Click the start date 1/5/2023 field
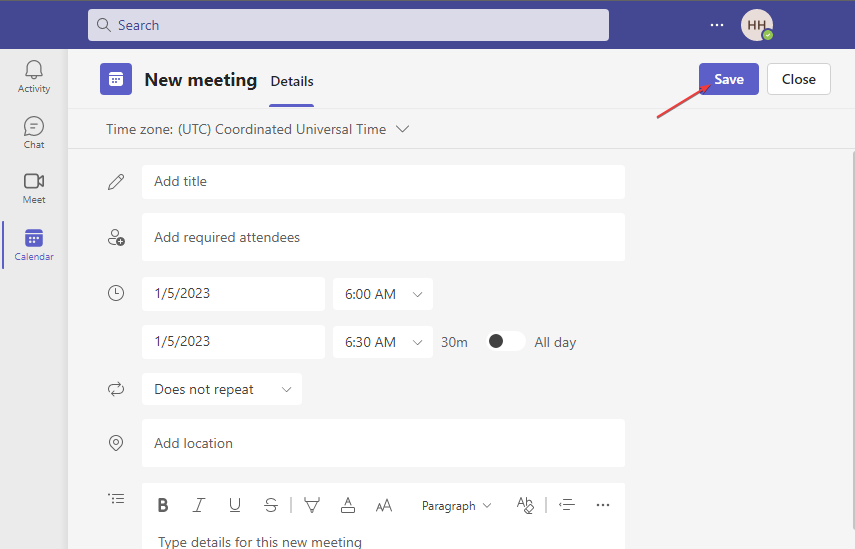 click(x=233, y=294)
